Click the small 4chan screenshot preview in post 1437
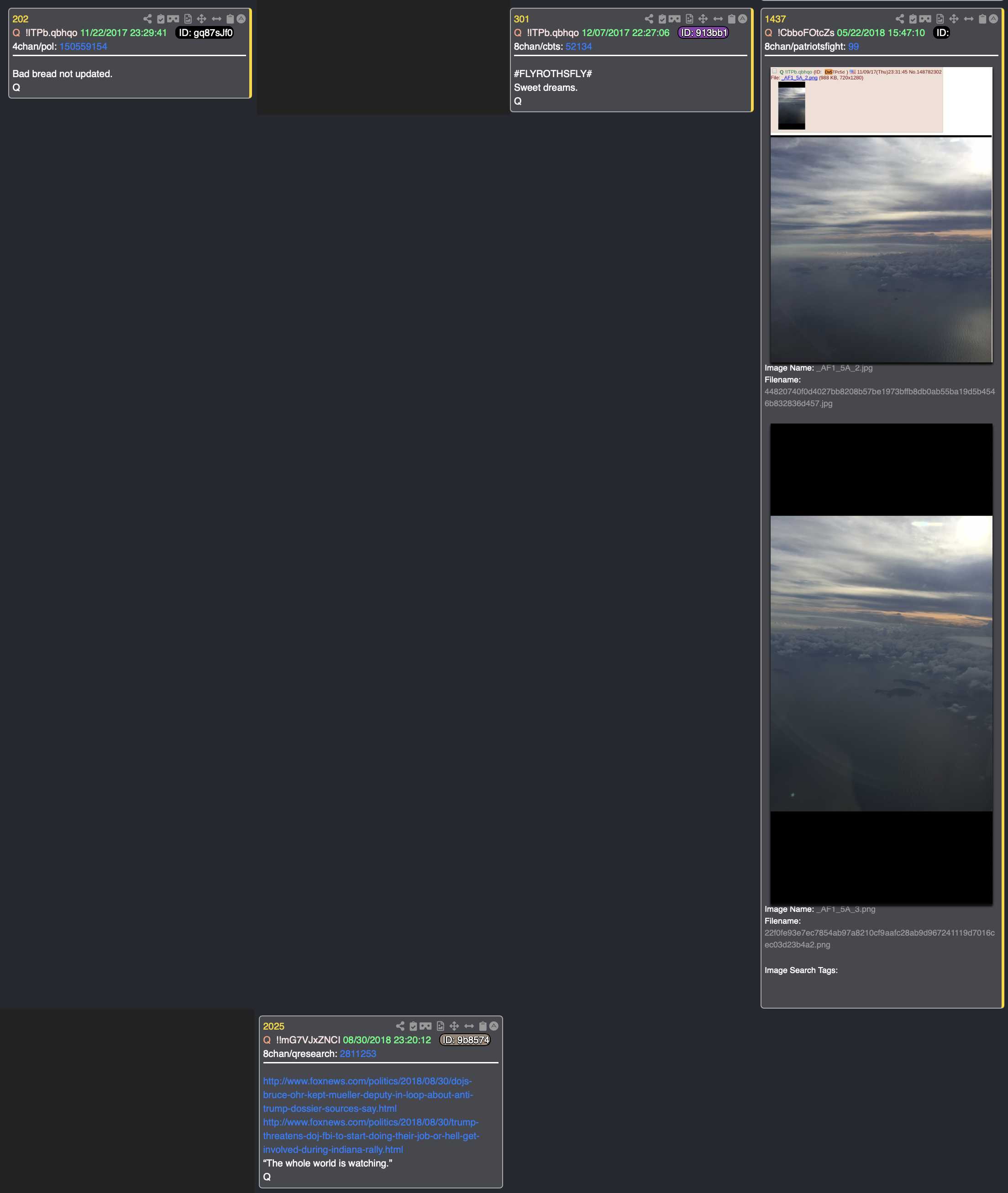 [x=856, y=100]
